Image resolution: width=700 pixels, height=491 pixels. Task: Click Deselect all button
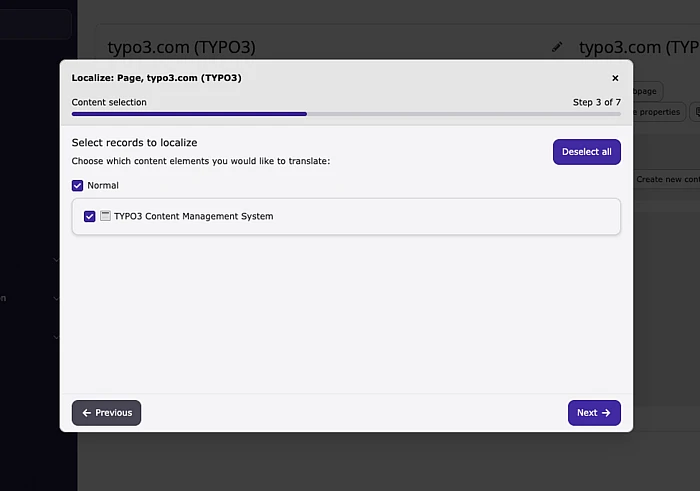point(587,152)
